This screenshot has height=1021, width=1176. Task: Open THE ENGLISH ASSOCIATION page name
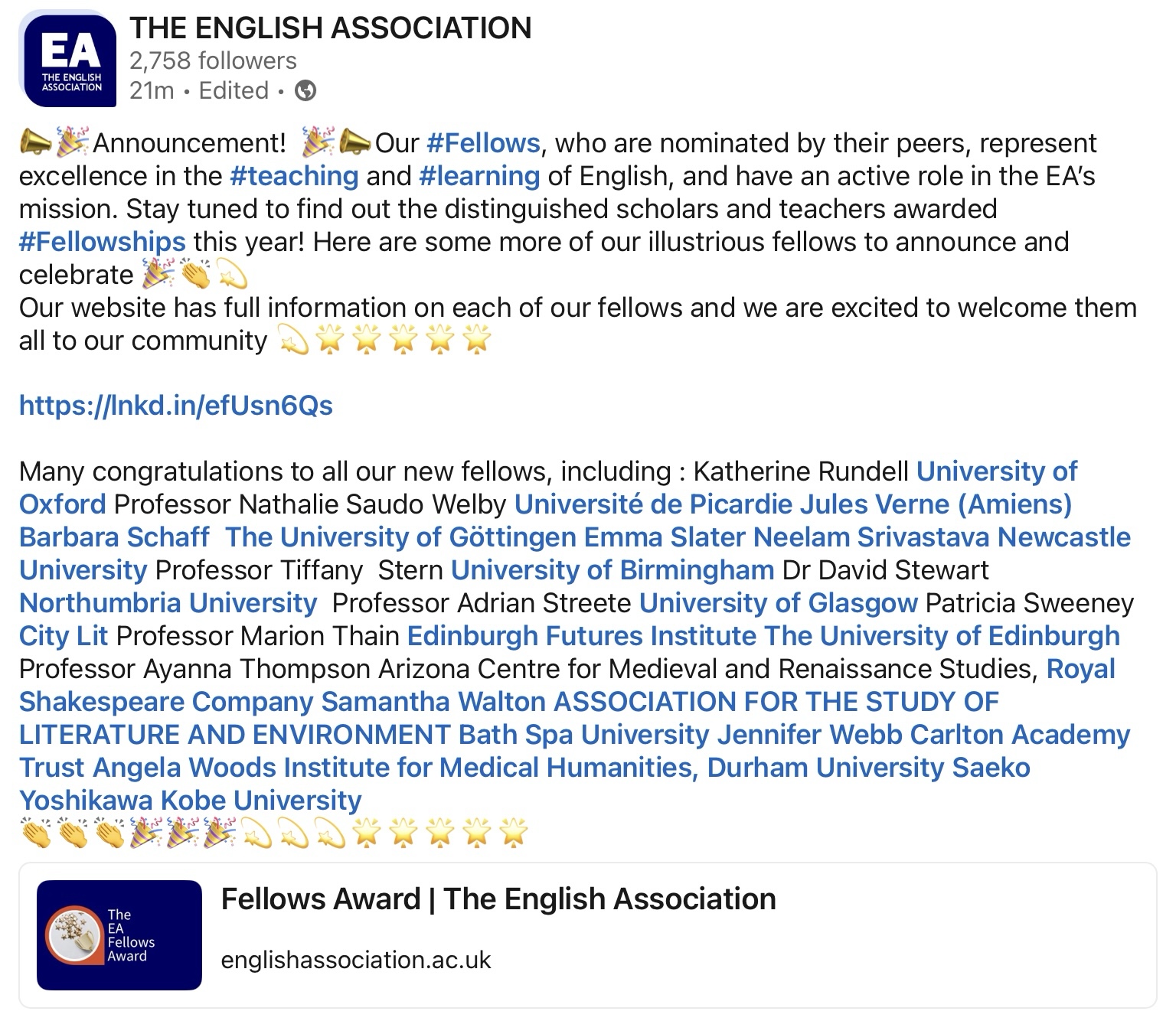[x=330, y=28]
